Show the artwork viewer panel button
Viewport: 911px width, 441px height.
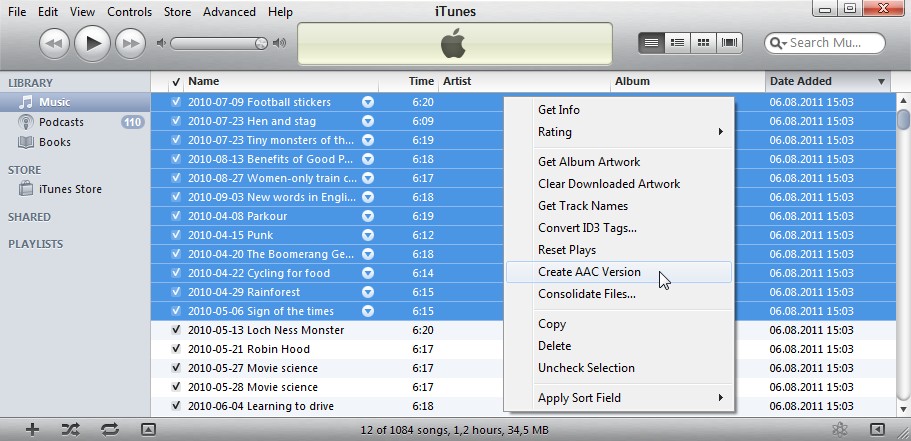click(148, 430)
